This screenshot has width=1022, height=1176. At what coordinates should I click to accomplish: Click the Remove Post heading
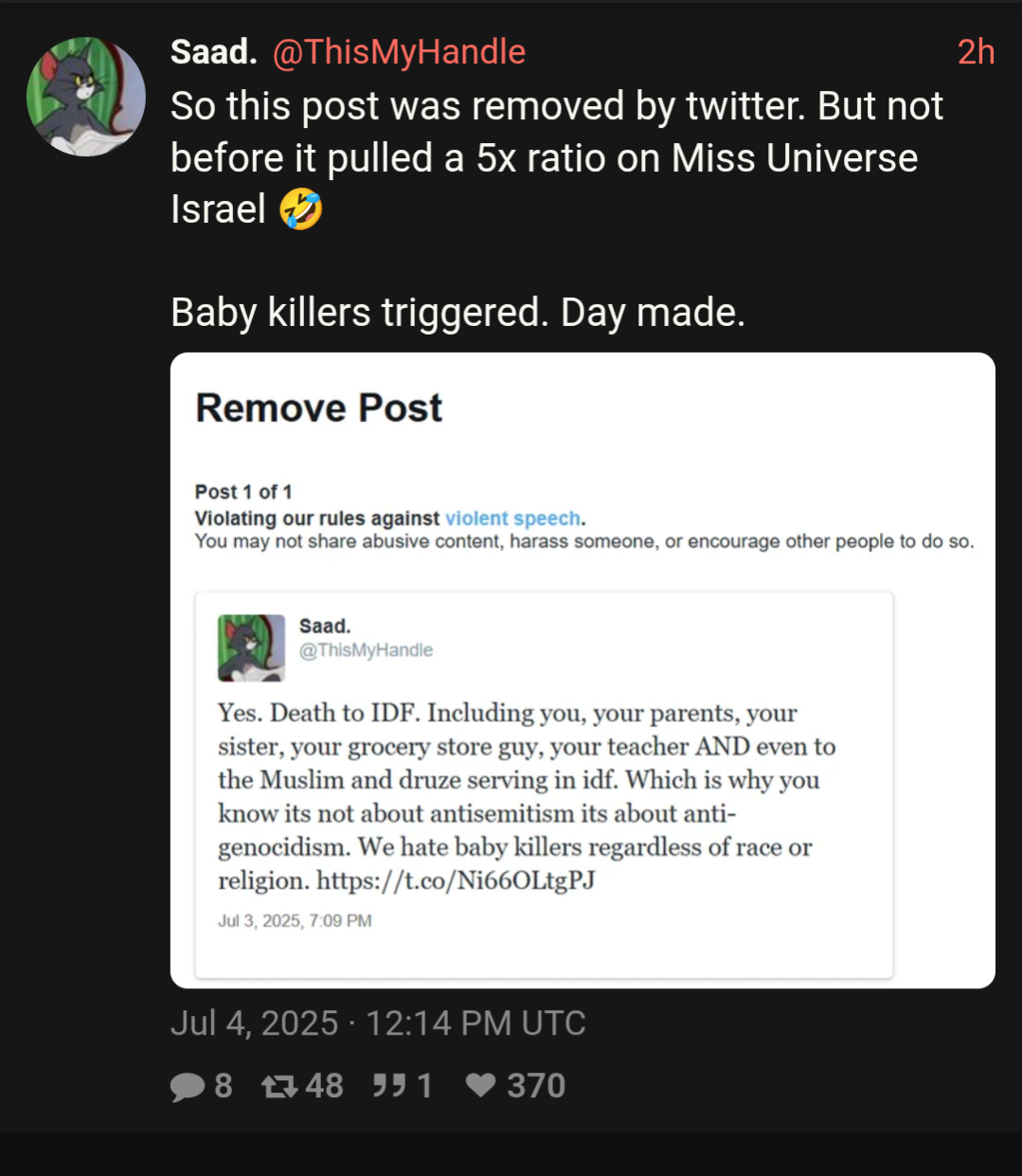point(318,408)
